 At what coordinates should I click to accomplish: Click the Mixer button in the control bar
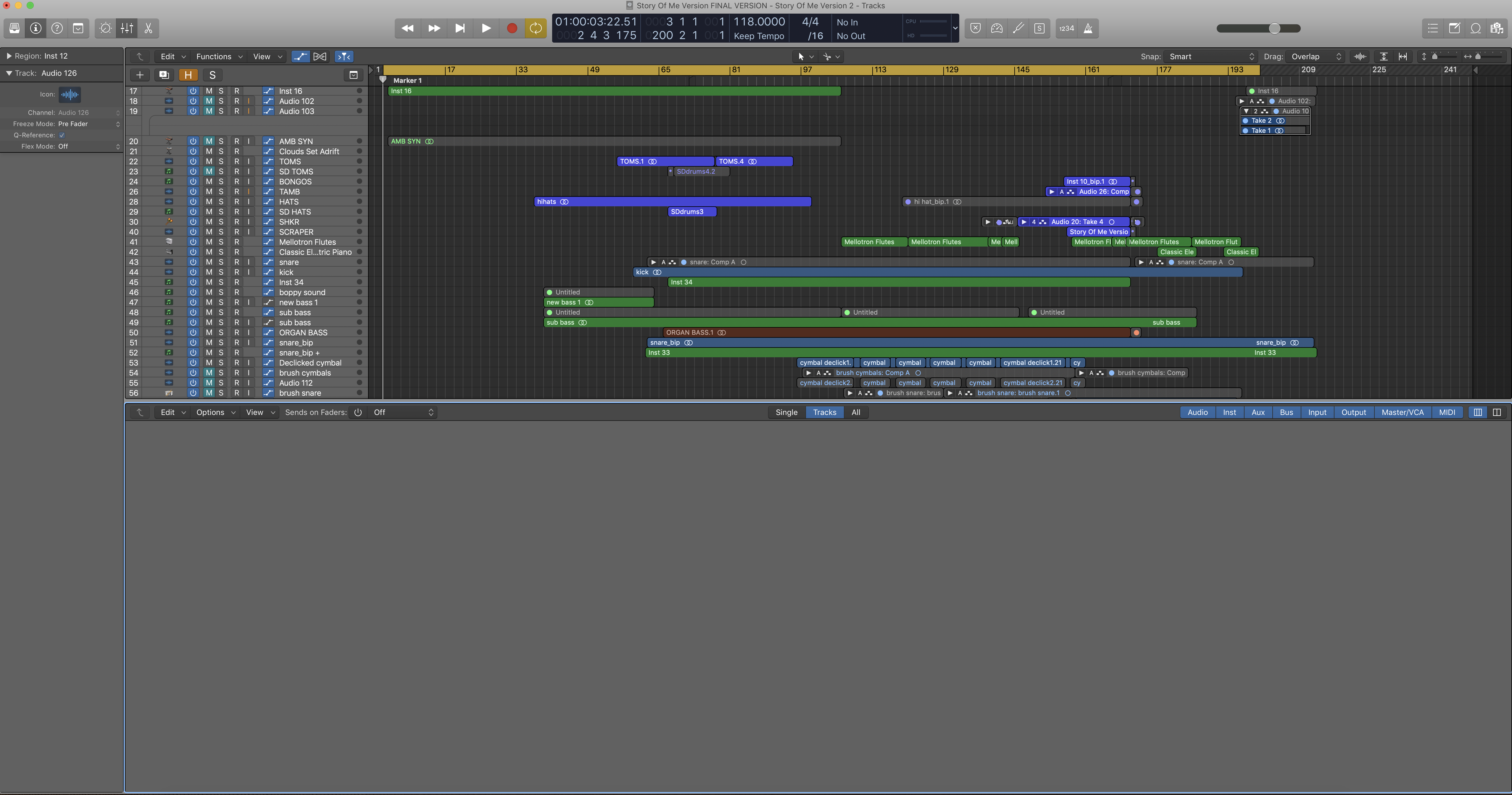[127, 28]
